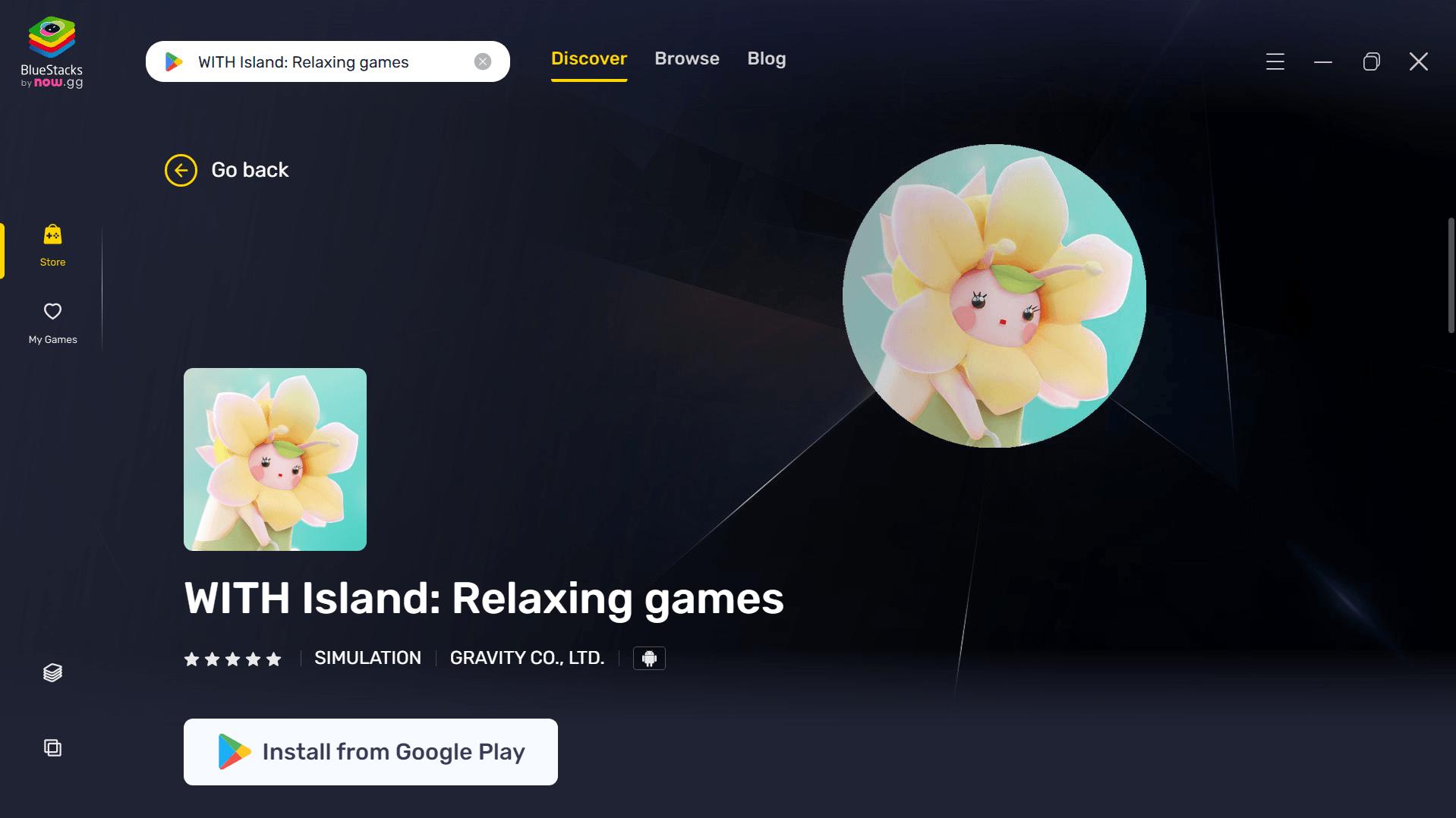Click the five-star rating
This screenshot has width=1456, height=818.
[233, 659]
